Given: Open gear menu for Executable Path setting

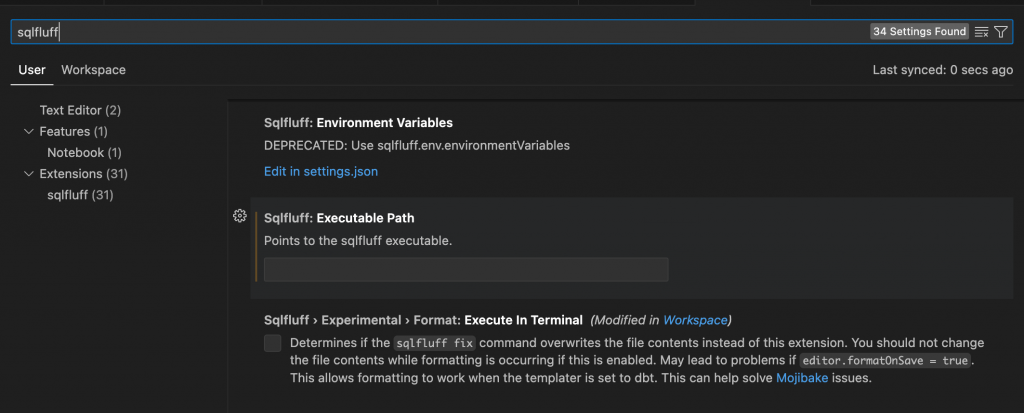Looking at the screenshot, I should pos(239,216).
